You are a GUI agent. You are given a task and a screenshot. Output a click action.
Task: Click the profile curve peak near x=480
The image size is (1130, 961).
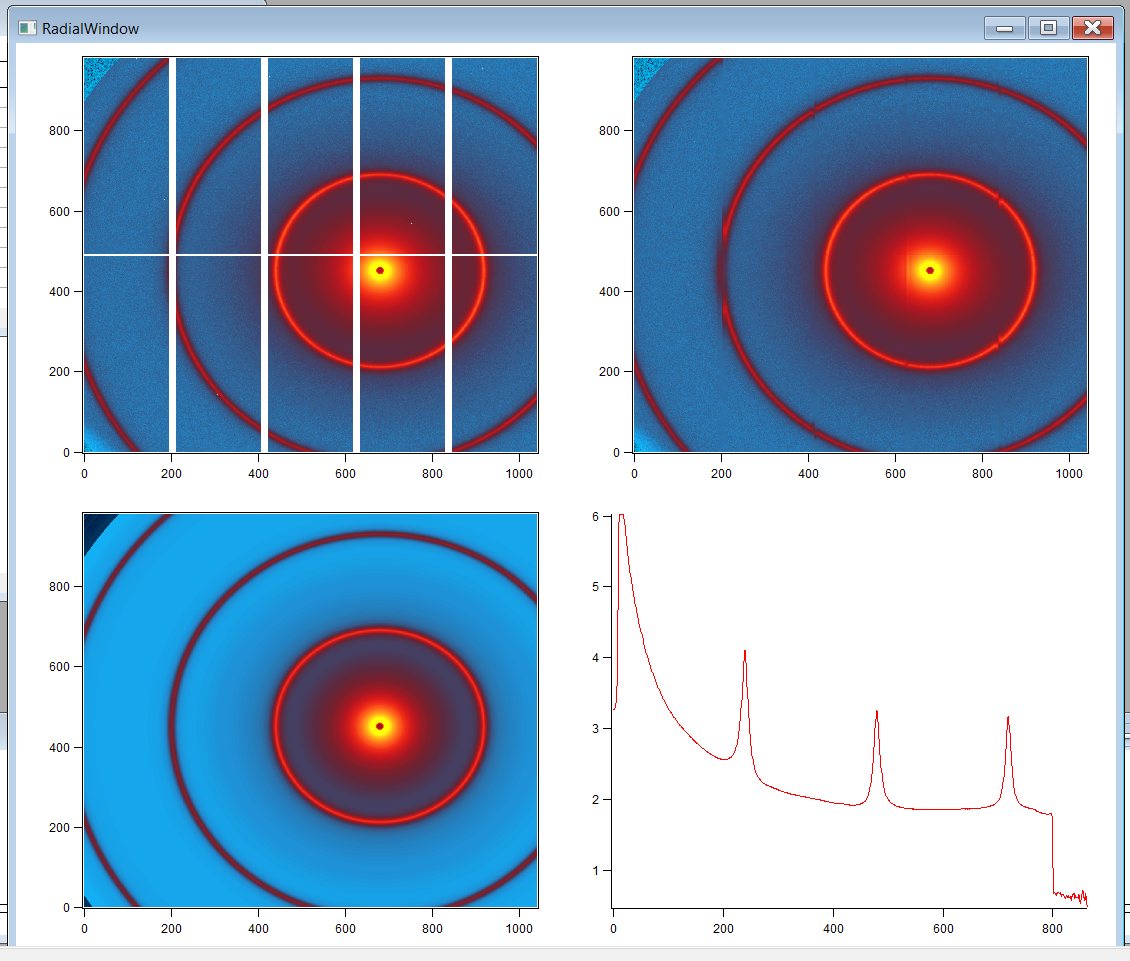876,712
